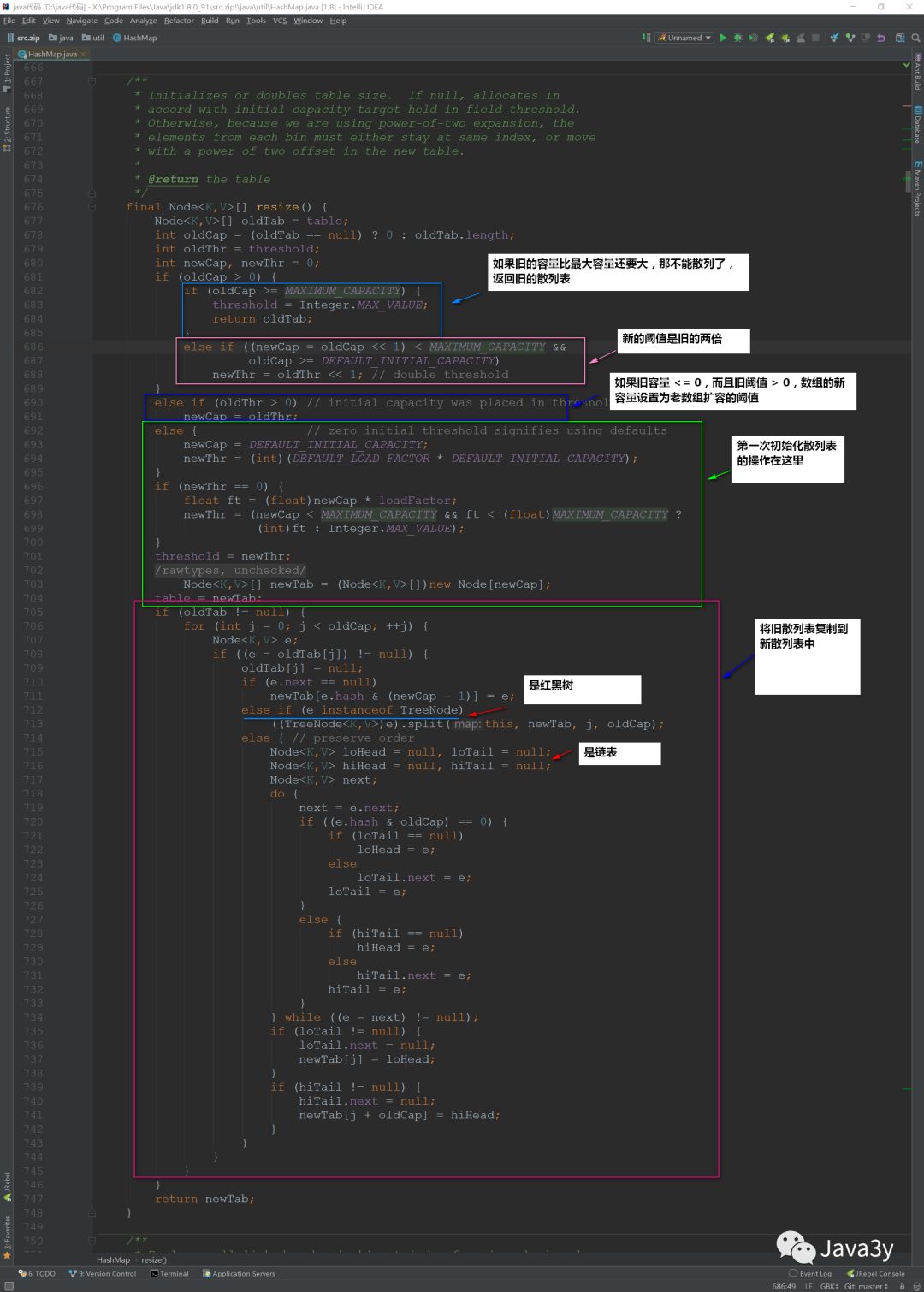The height and width of the screenshot is (1292, 924).
Task: Click the util folder breadcrumb in navigation bar
Action: [93, 38]
